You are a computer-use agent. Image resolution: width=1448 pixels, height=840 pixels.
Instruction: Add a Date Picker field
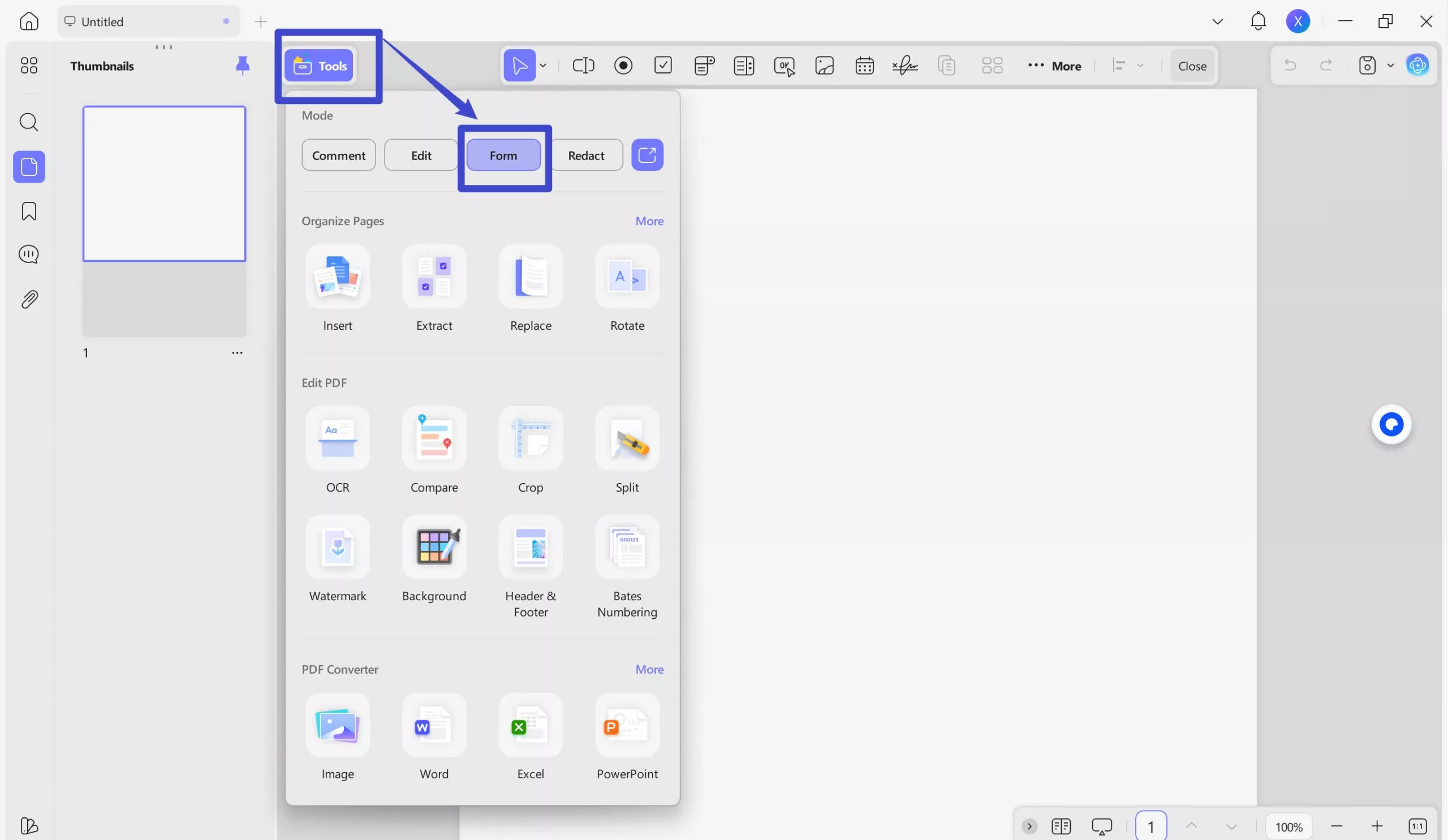tap(865, 66)
